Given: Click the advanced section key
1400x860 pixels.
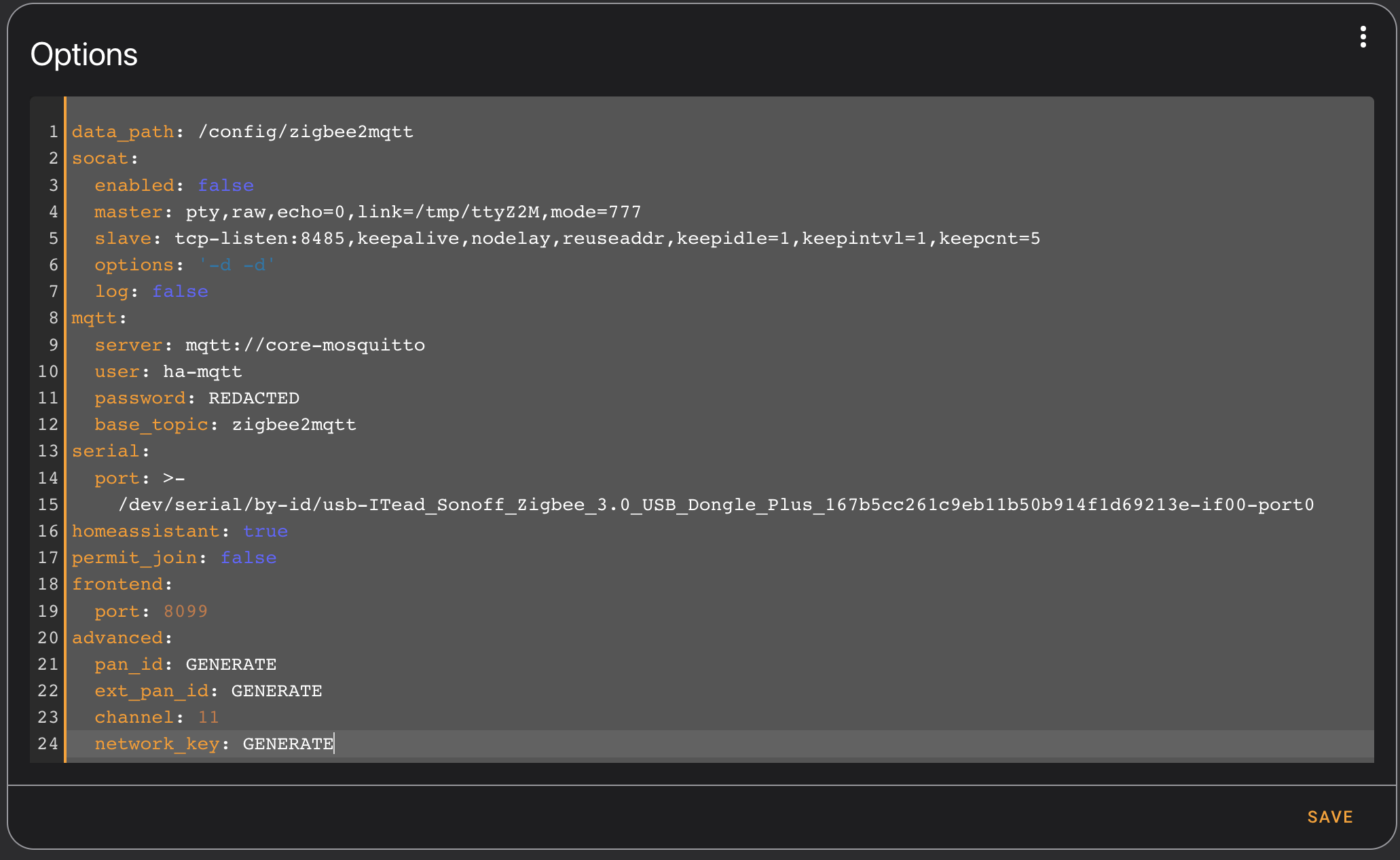Looking at the screenshot, I should tap(117, 638).
